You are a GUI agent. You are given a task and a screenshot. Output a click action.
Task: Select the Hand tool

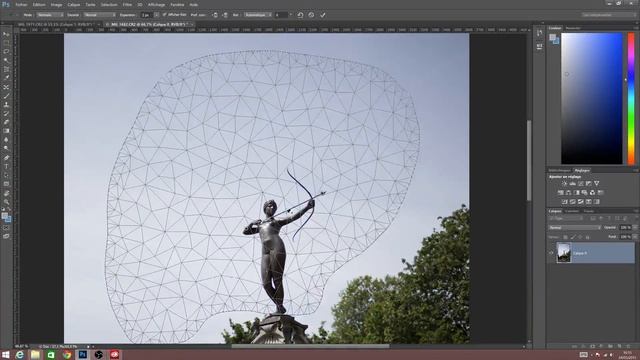pyautogui.click(x=6, y=193)
